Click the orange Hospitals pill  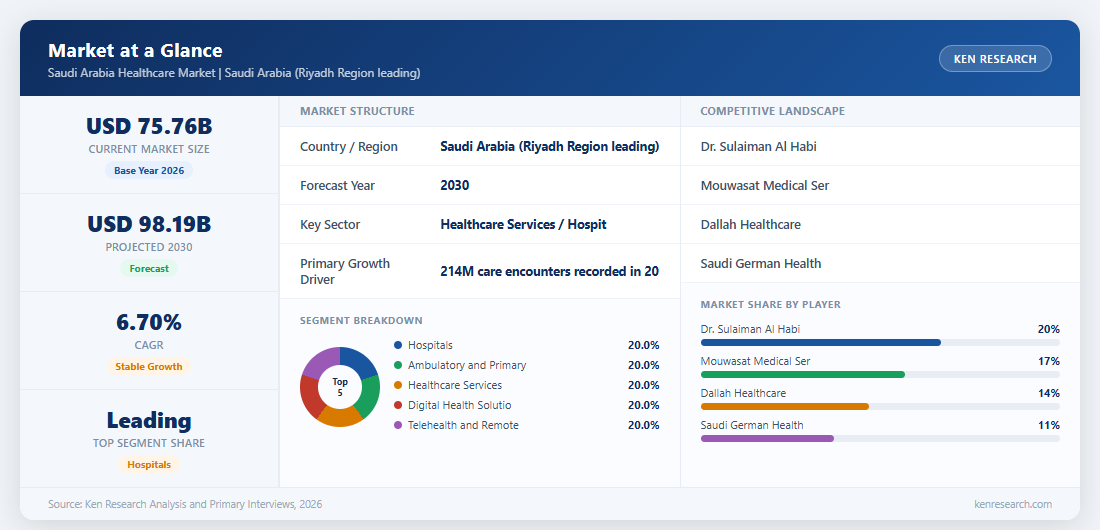[149, 465]
